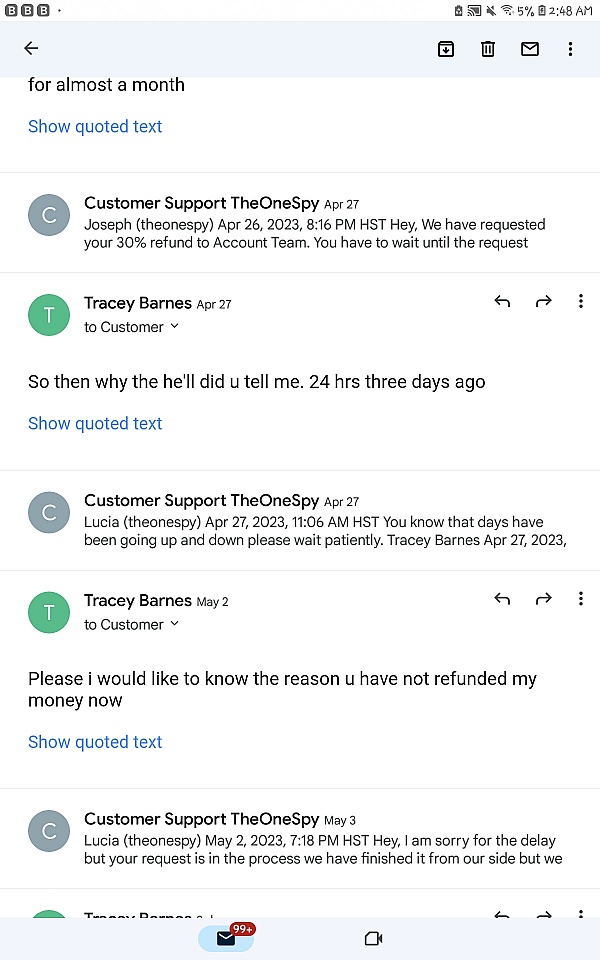Image resolution: width=600 pixels, height=960 pixels.
Task: Expand collapsed Joseph Apr 26 support reply
Action: point(300,222)
